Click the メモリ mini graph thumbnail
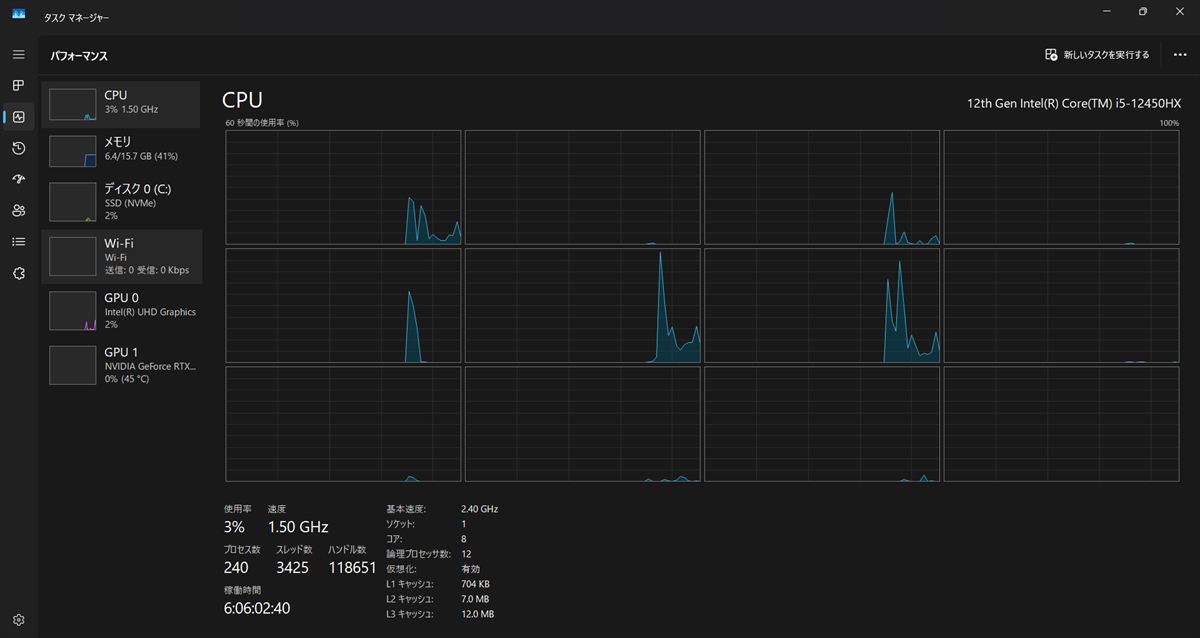 click(x=72, y=151)
